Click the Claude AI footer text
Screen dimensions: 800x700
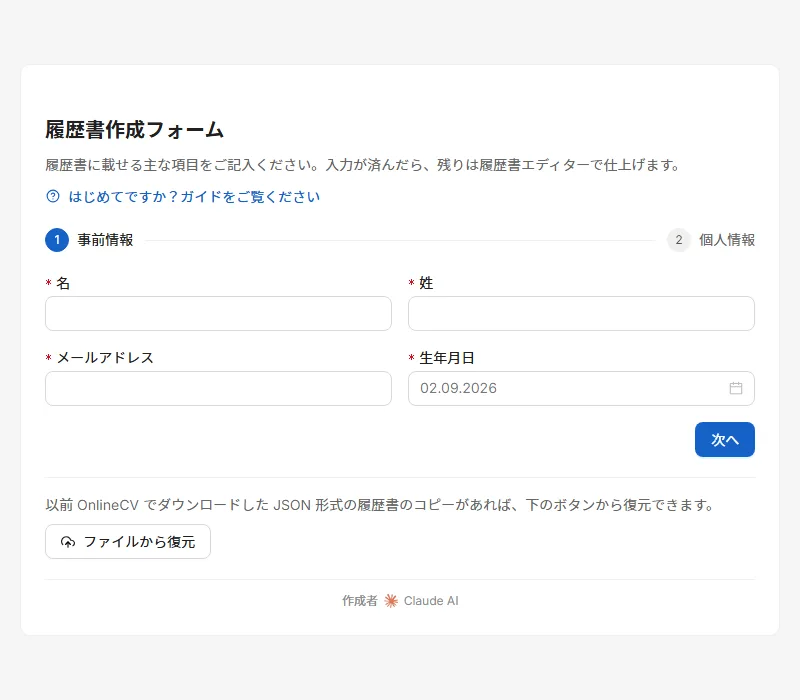pyautogui.click(x=431, y=601)
